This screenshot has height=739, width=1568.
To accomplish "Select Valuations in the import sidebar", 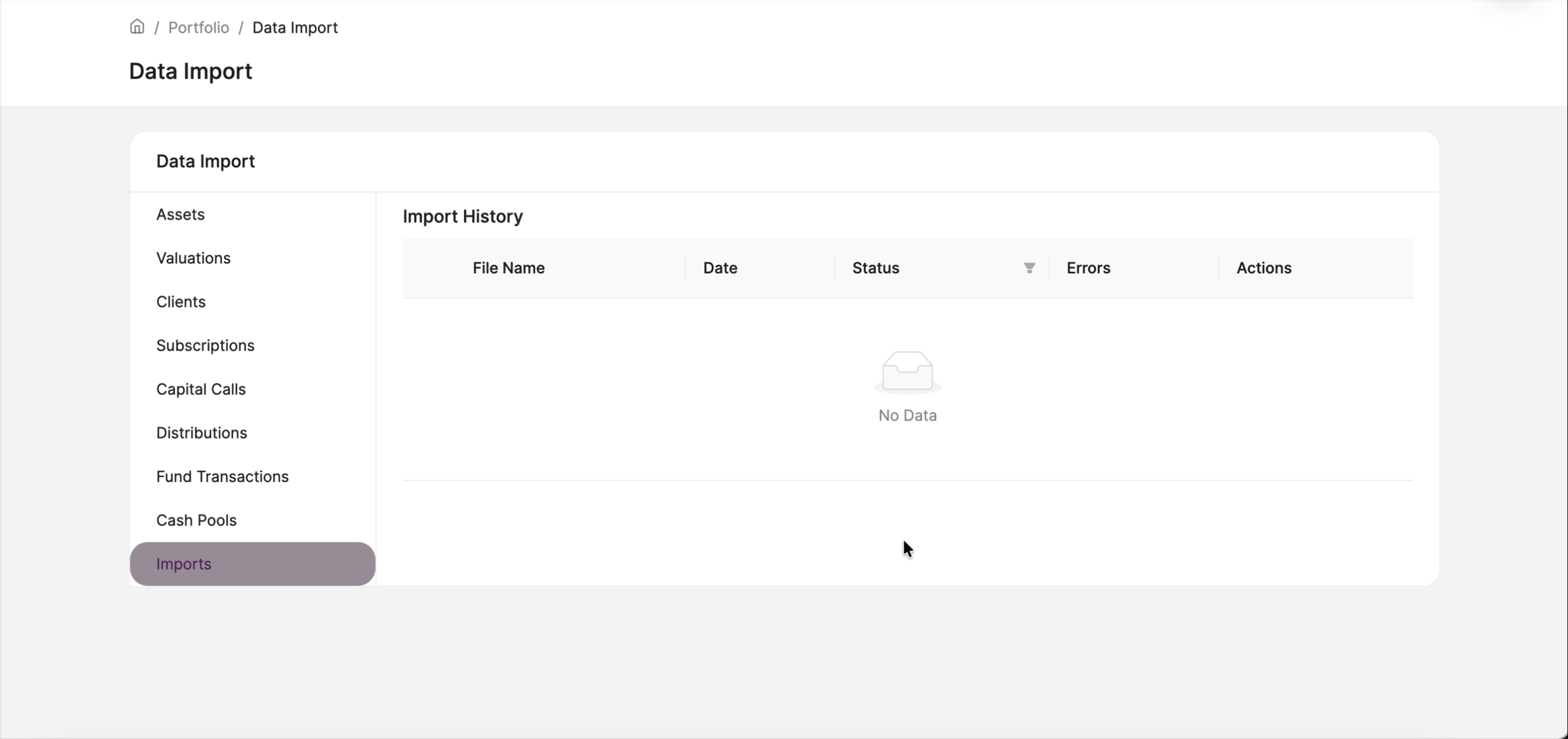I will pos(253,259).
